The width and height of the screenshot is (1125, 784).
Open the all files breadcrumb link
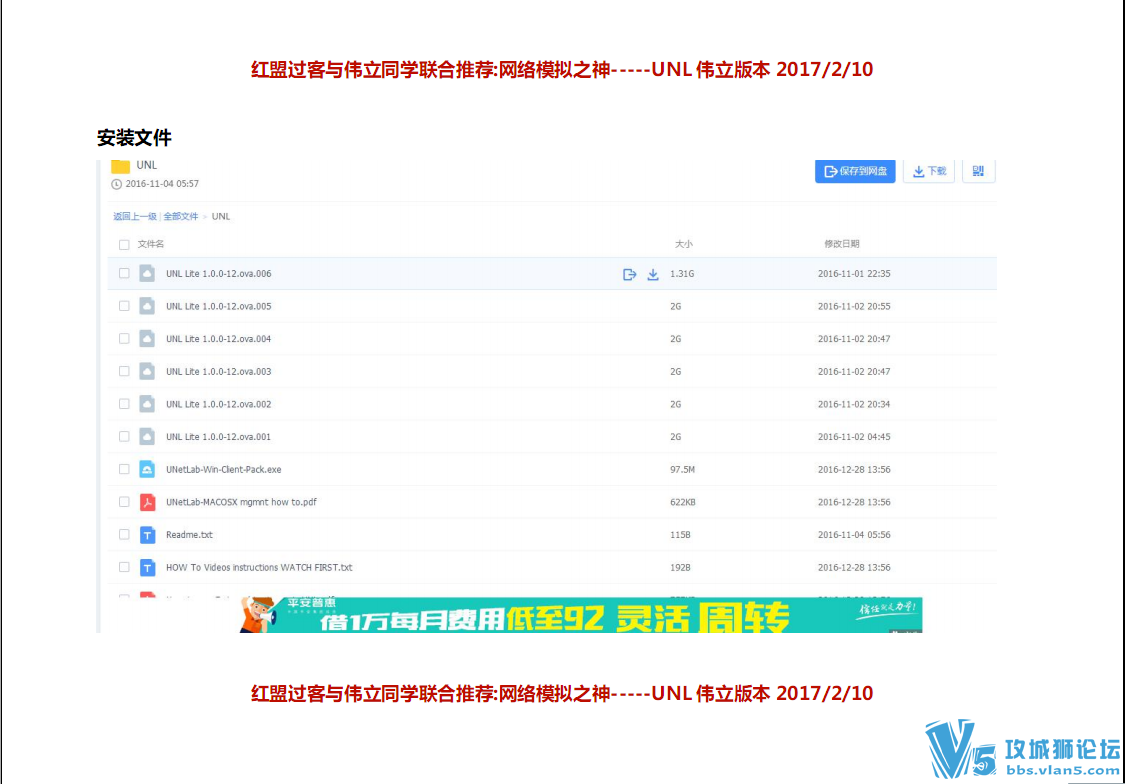pyautogui.click(x=181, y=216)
